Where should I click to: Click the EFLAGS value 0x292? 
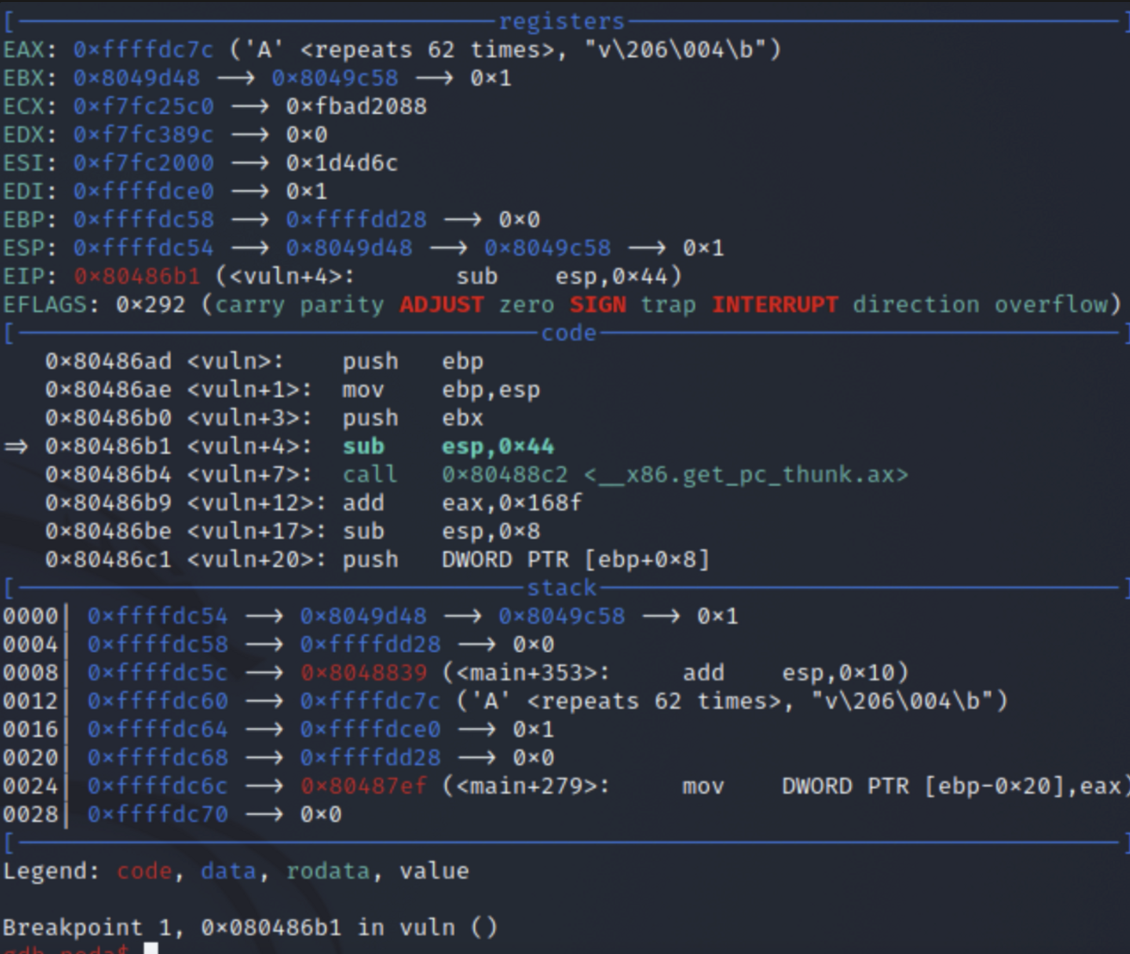[x=150, y=304]
